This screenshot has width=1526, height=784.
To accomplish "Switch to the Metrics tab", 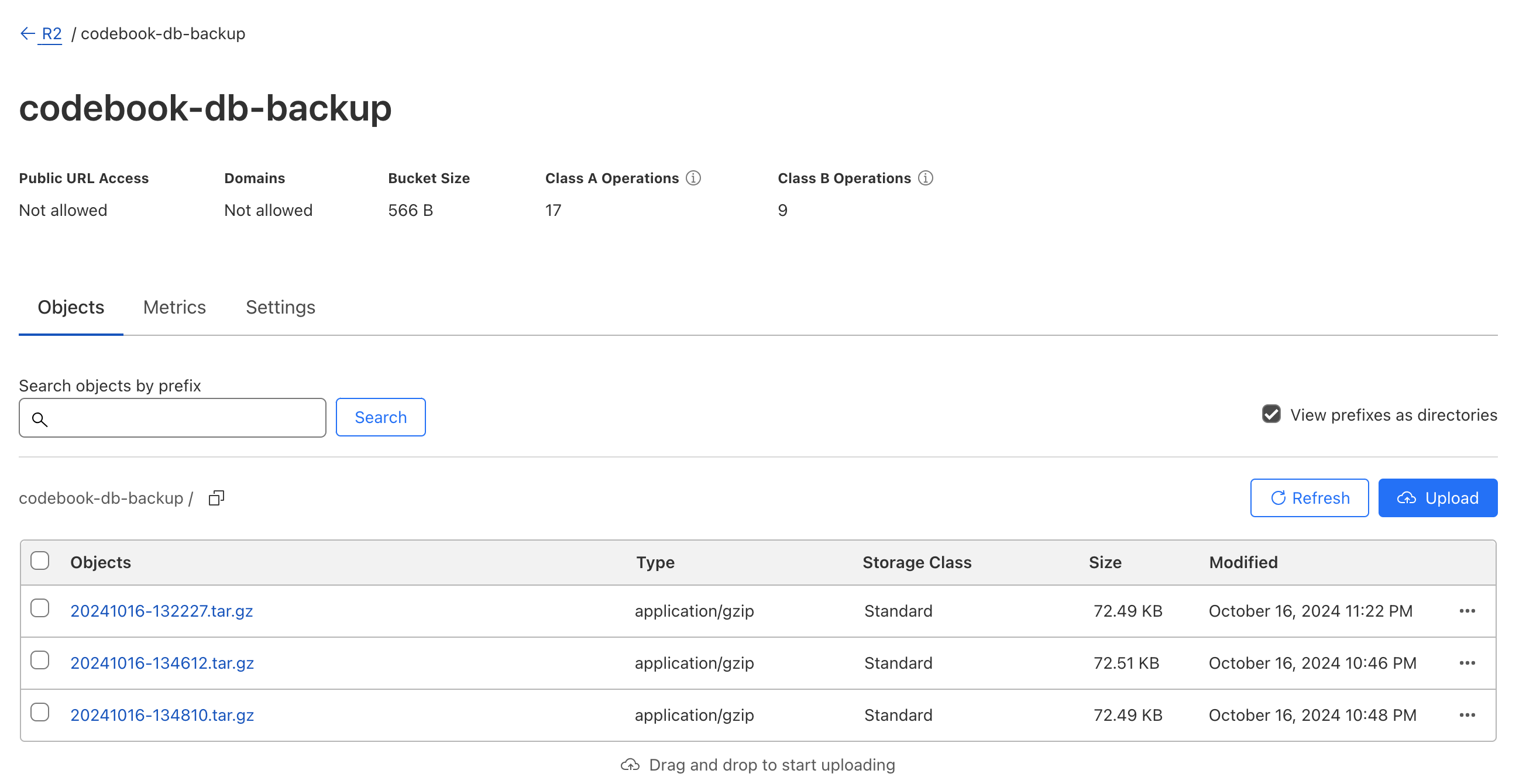I will point(174,307).
